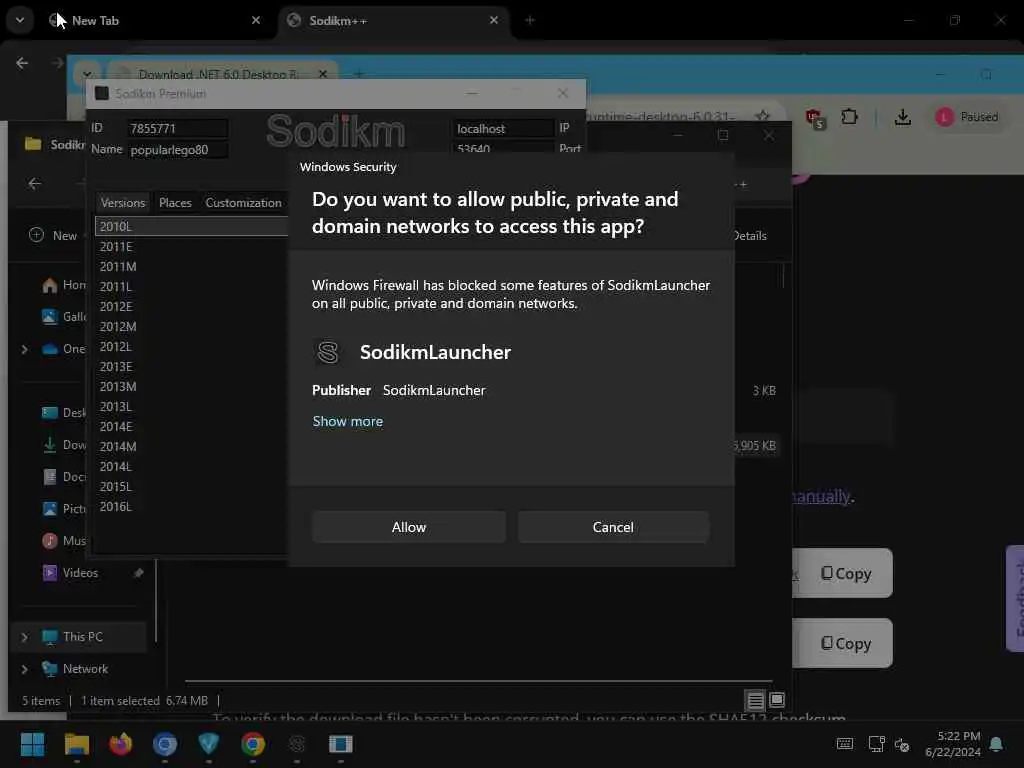The height and width of the screenshot is (768, 1024).
Task: Edit the ID field 7855771
Action: coord(177,128)
